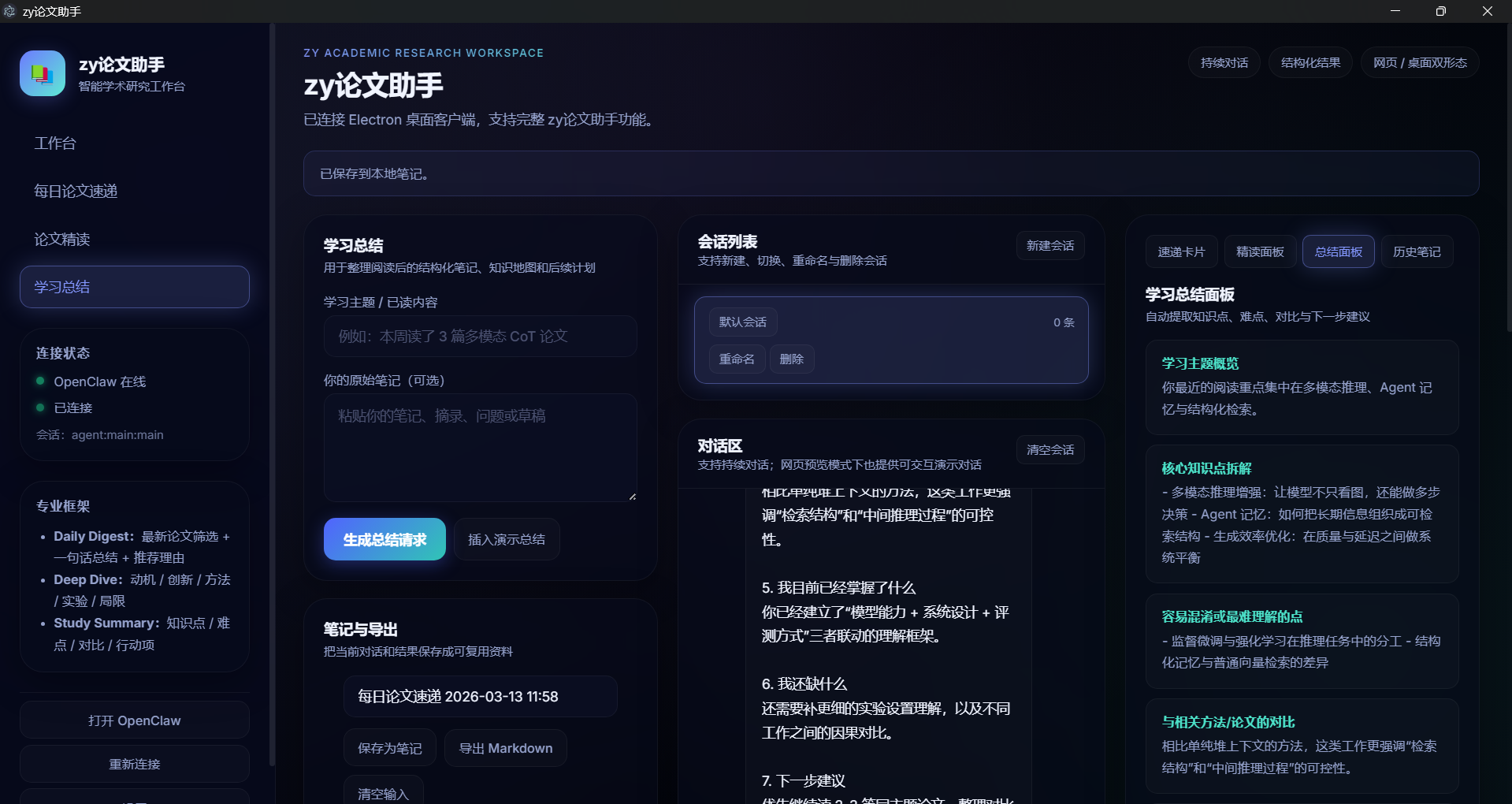Click 清空会话 button in 对话区
This screenshot has width=1512, height=804.
pyautogui.click(x=1050, y=450)
